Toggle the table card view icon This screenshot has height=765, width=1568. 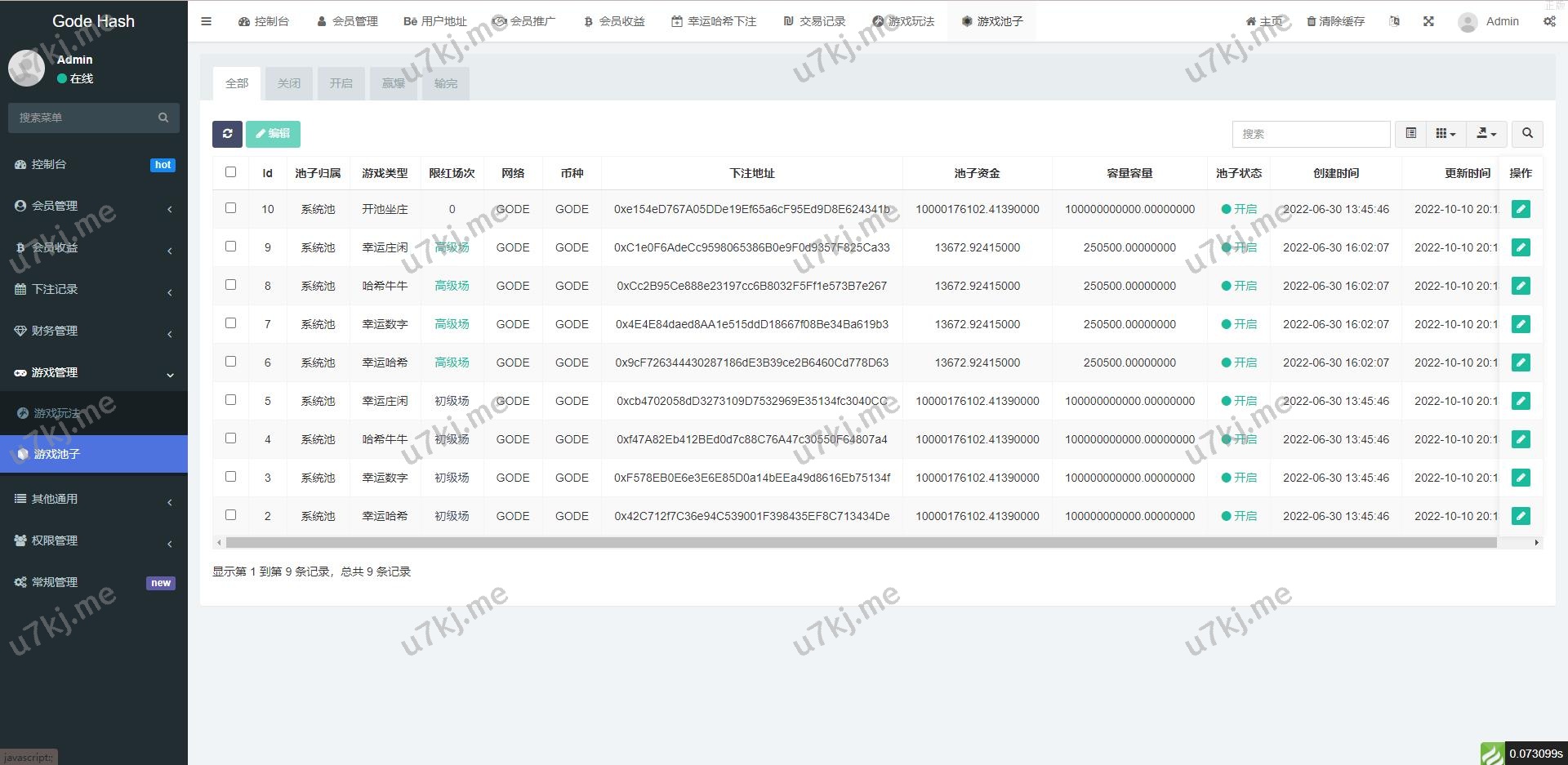coord(1410,134)
